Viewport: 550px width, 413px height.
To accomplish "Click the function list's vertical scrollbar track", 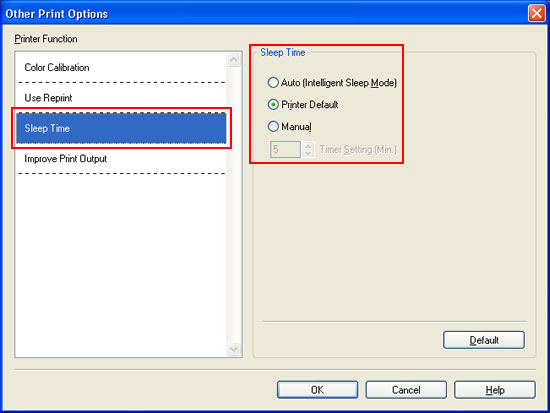I will click(x=234, y=205).
